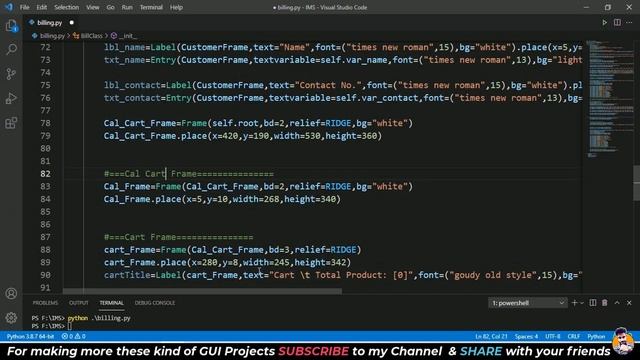
Task: Run Python file with play icon
Action: coord(604,23)
